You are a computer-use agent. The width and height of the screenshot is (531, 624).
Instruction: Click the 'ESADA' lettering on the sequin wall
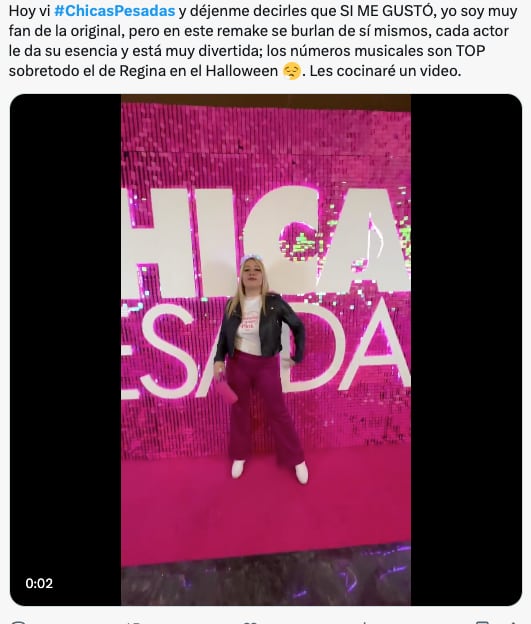[x=266, y=350]
